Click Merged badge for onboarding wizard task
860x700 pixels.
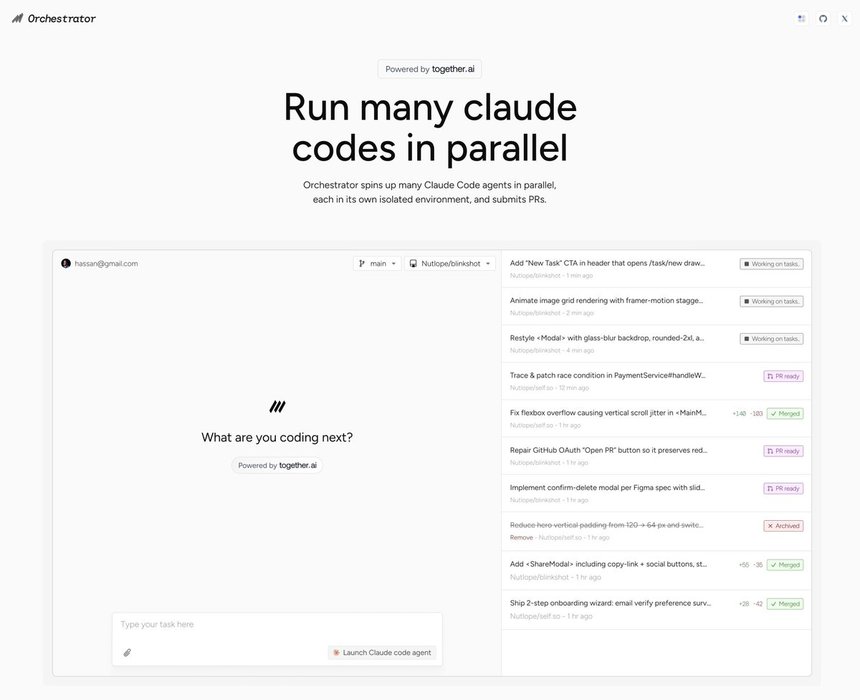(x=785, y=603)
